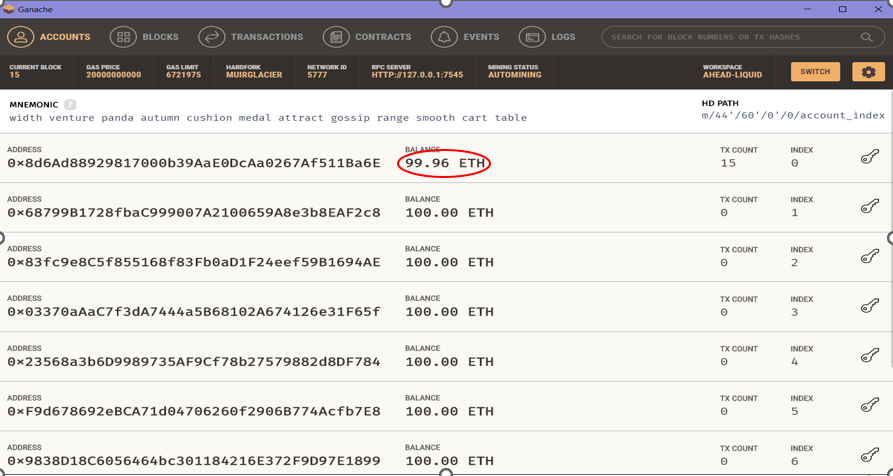Image resolution: width=893 pixels, height=476 pixels.
Task: Click the Blocks grid icon
Action: (123, 37)
